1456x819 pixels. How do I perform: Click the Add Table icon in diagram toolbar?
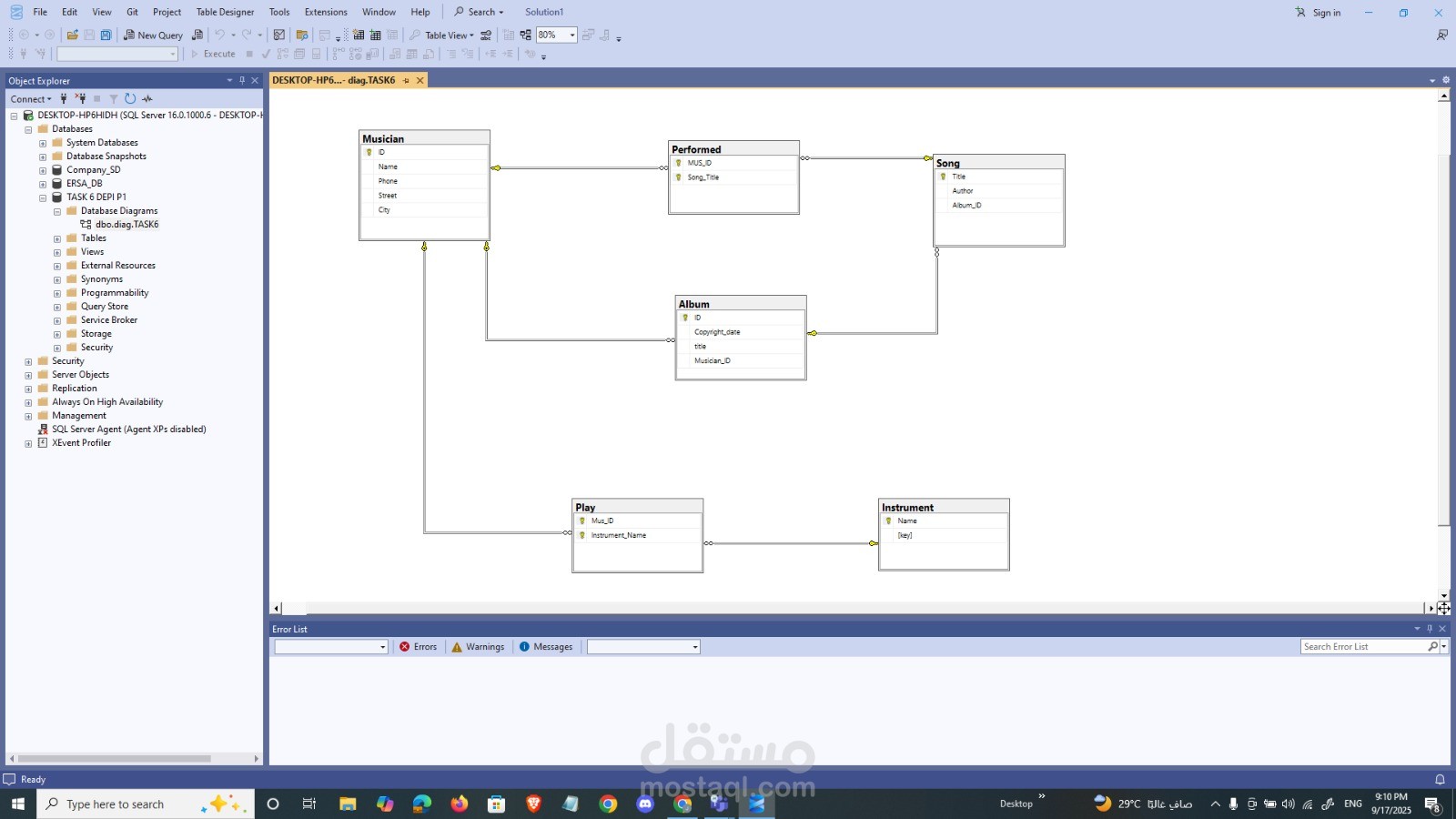click(375, 35)
